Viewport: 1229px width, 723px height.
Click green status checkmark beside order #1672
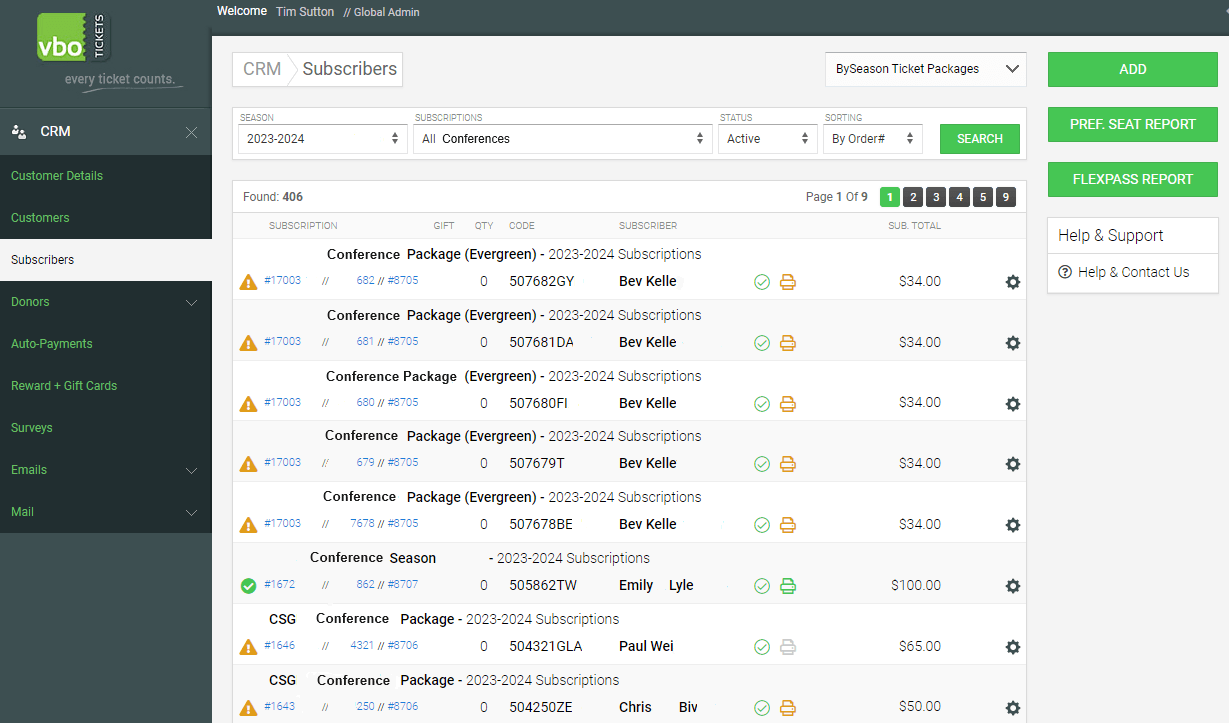coord(248,586)
